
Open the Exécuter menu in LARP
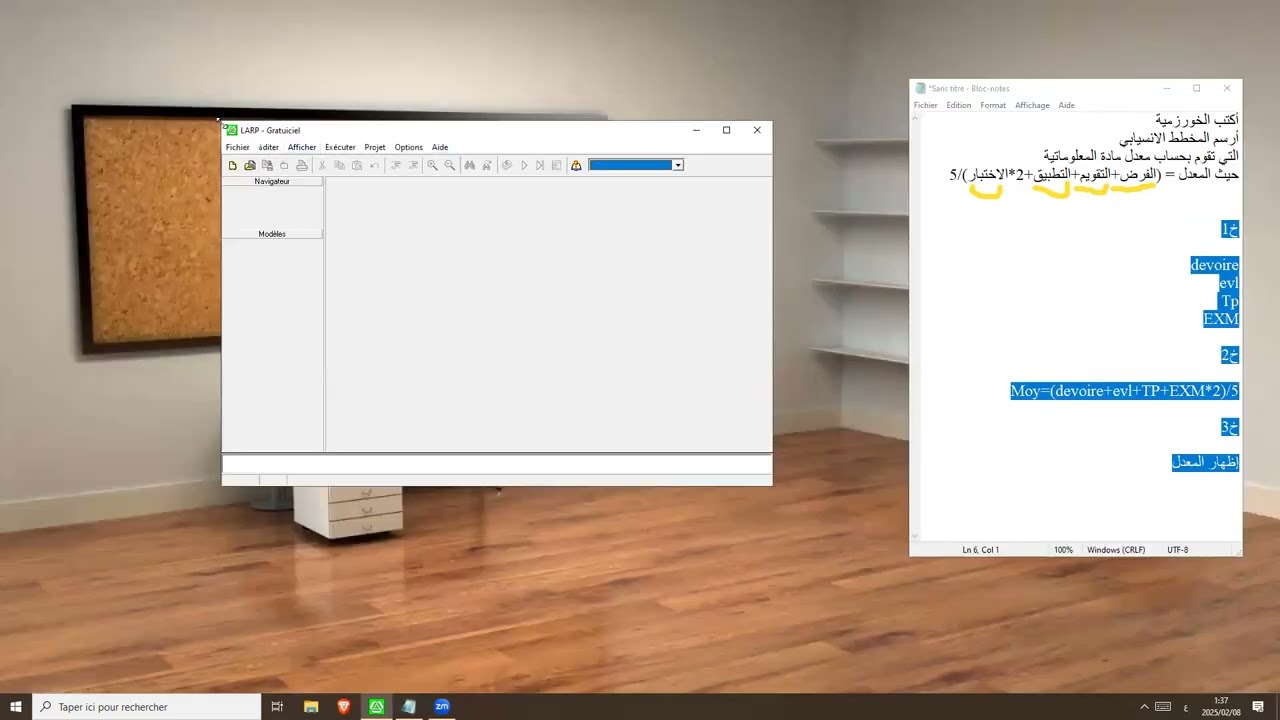pyautogui.click(x=340, y=147)
